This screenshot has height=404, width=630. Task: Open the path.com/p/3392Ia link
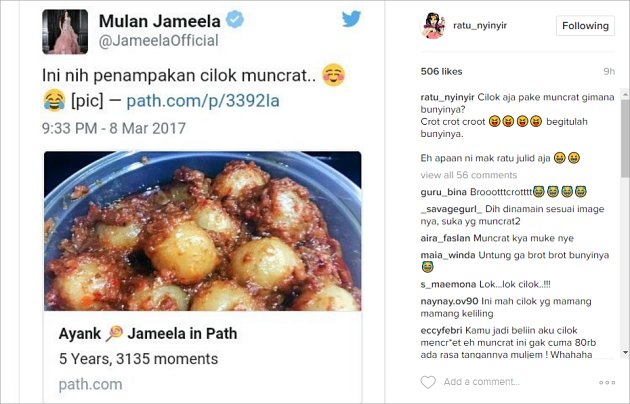[x=203, y=101]
